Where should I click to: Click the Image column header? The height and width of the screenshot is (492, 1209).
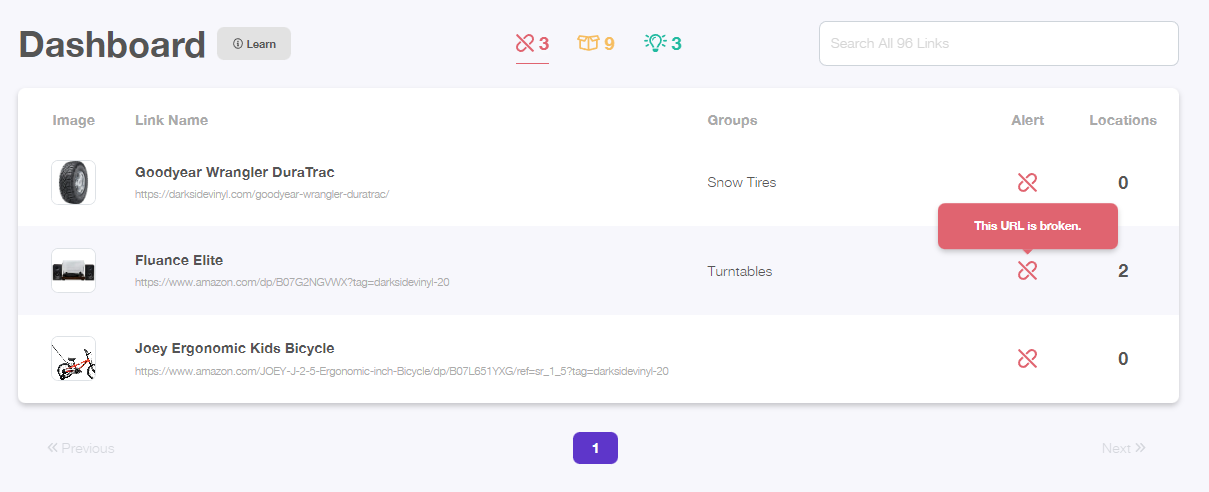click(x=73, y=120)
